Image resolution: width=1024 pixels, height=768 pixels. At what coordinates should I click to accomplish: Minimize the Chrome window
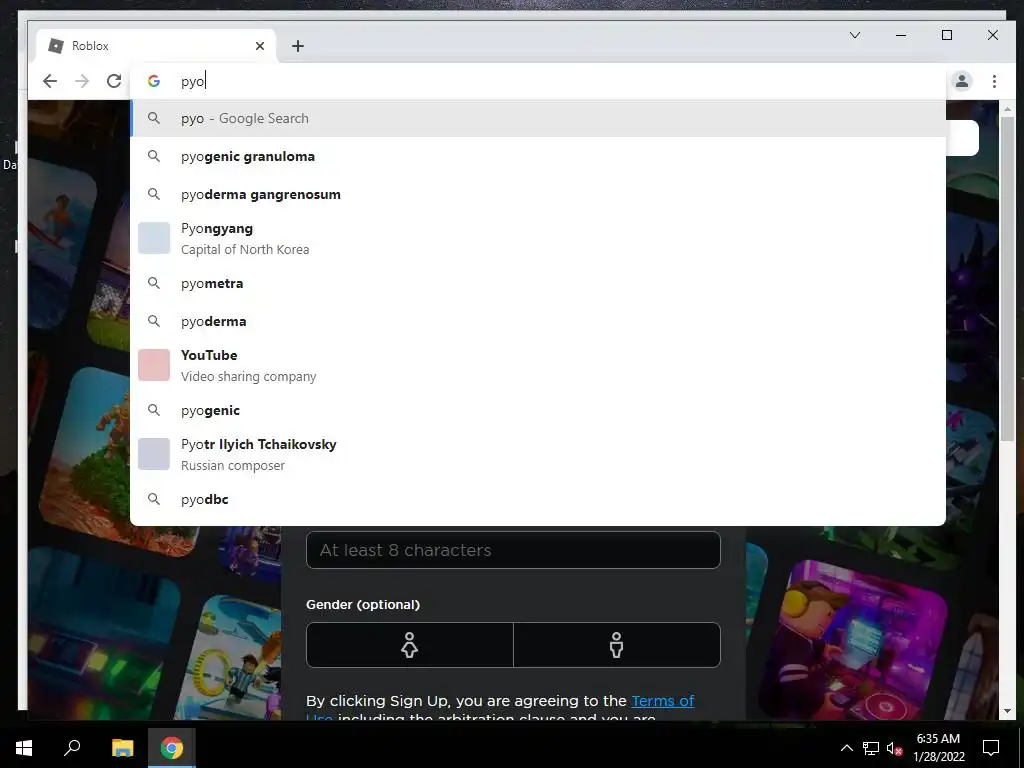point(901,35)
